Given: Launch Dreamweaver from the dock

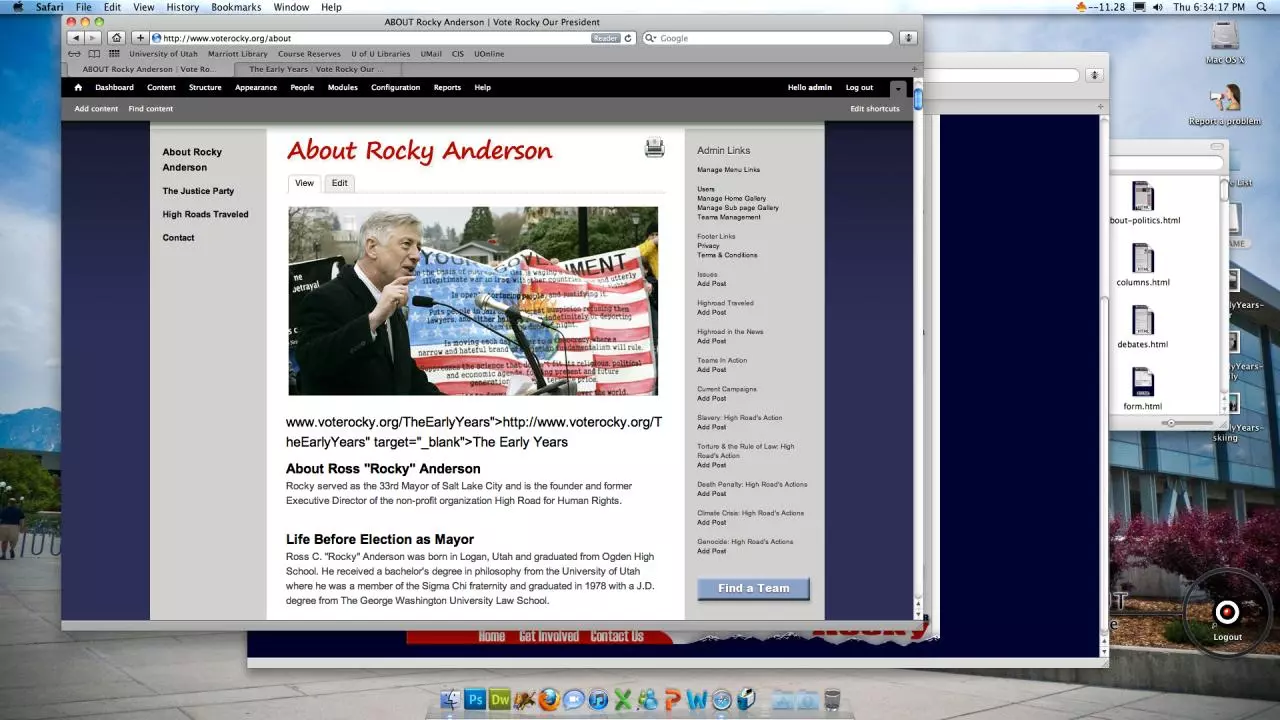Looking at the screenshot, I should tap(500, 700).
